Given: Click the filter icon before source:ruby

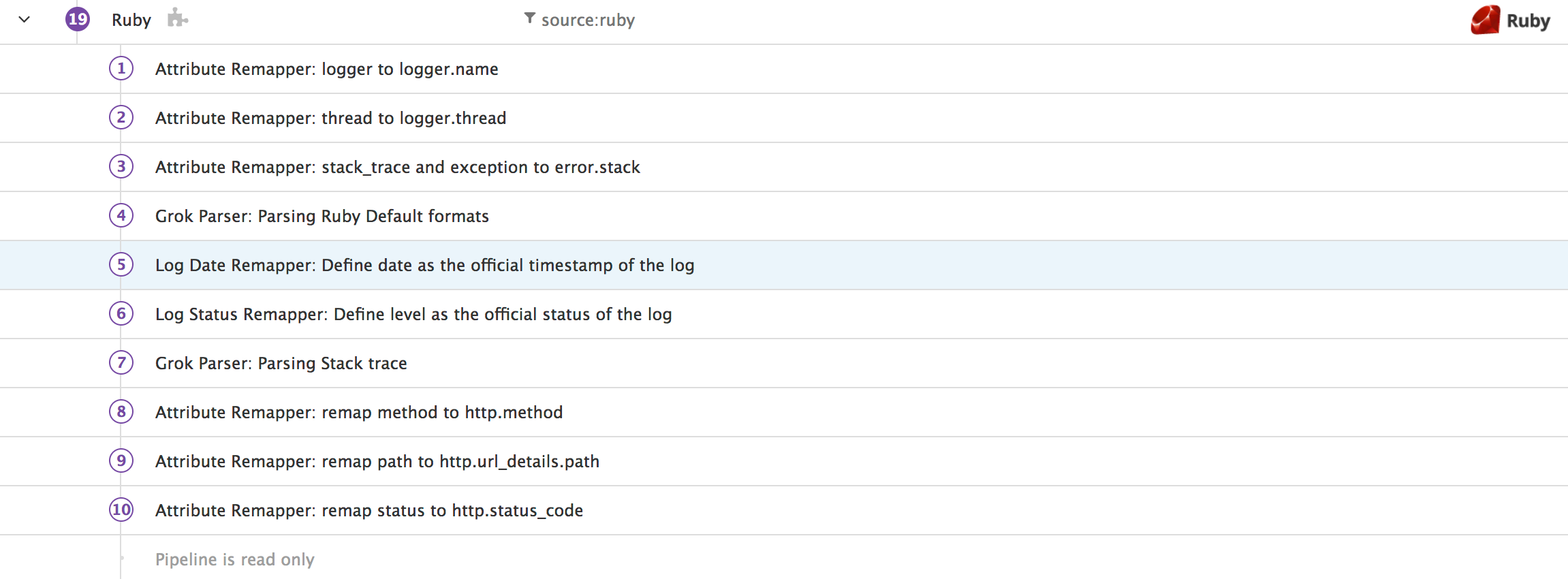Looking at the screenshot, I should pos(529,20).
